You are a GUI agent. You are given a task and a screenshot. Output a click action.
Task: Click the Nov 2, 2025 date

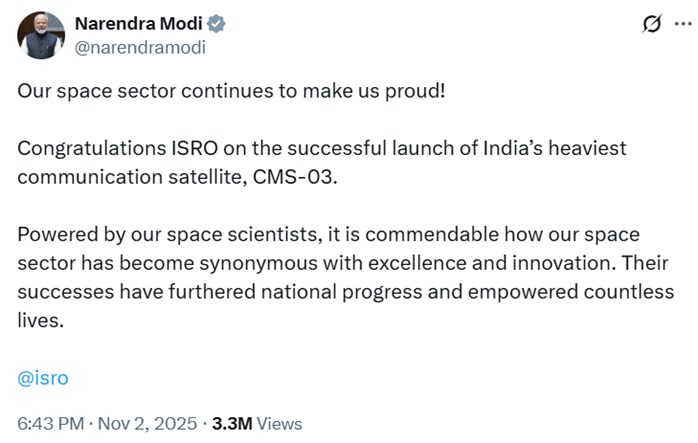click(x=147, y=423)
